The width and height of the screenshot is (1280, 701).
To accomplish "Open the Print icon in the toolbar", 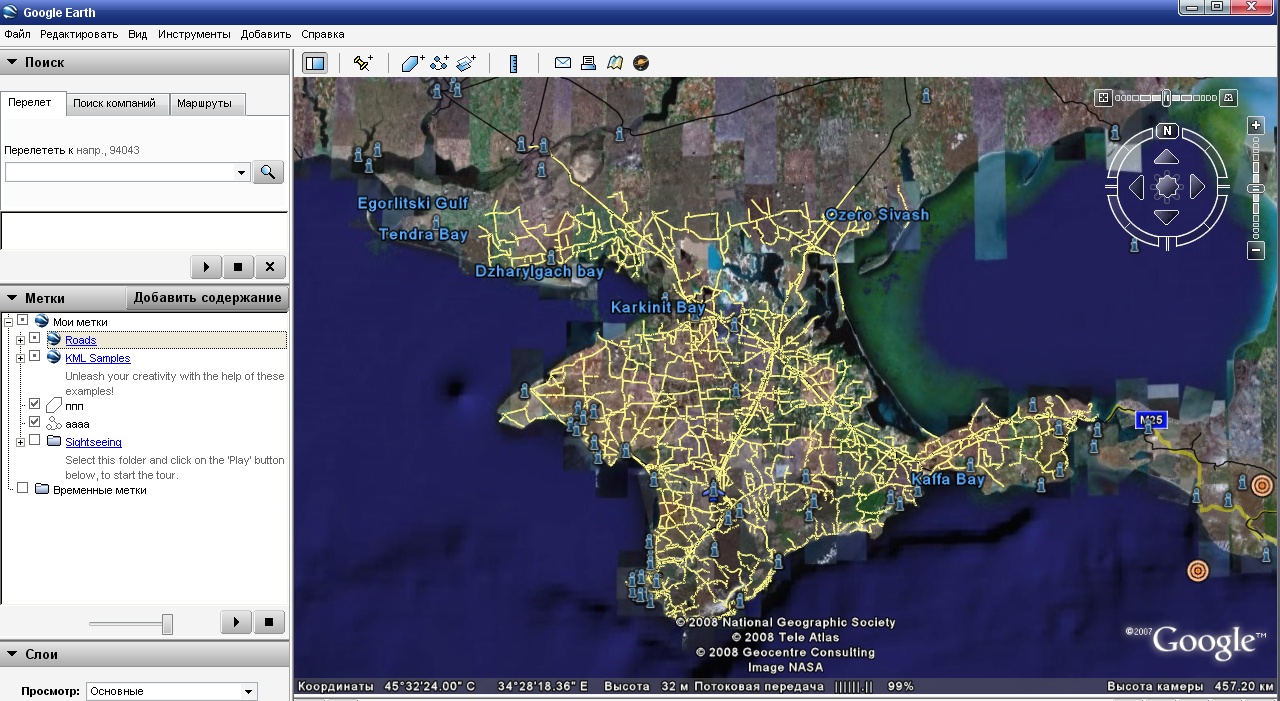I will click(589, 63).
